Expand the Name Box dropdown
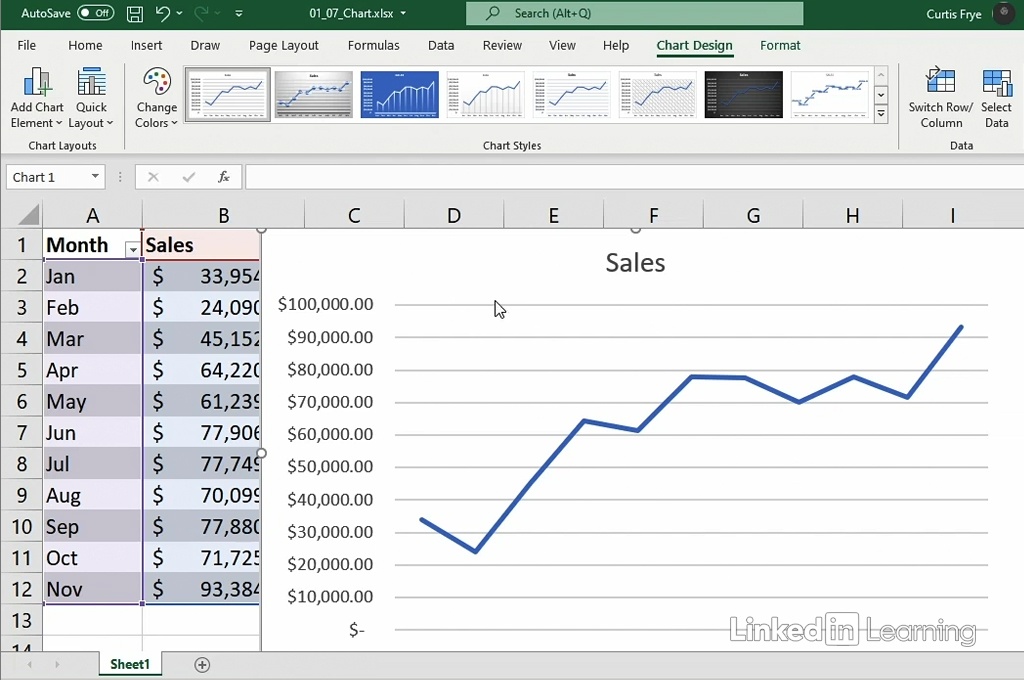 [95, 177]
